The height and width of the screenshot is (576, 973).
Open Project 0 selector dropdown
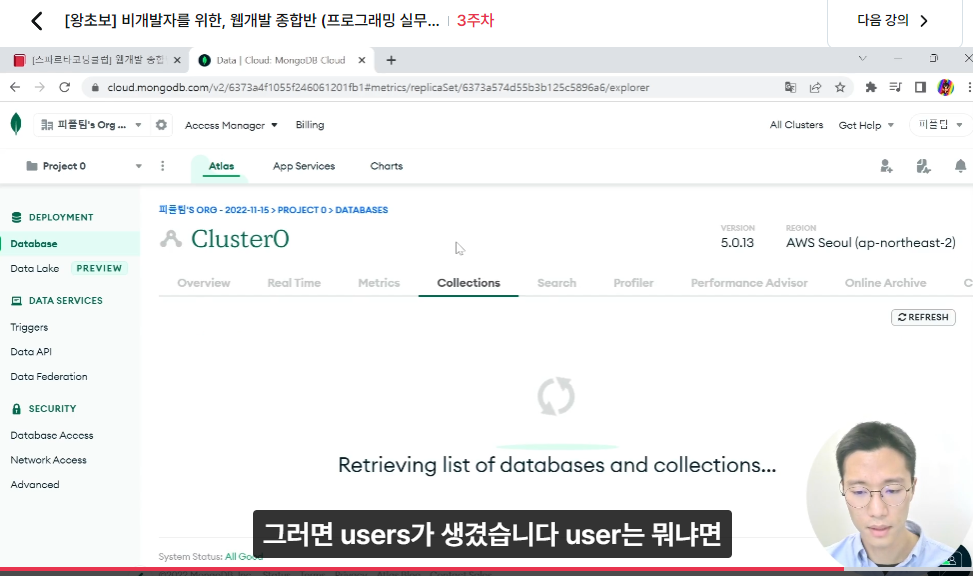tap(84, 166)
